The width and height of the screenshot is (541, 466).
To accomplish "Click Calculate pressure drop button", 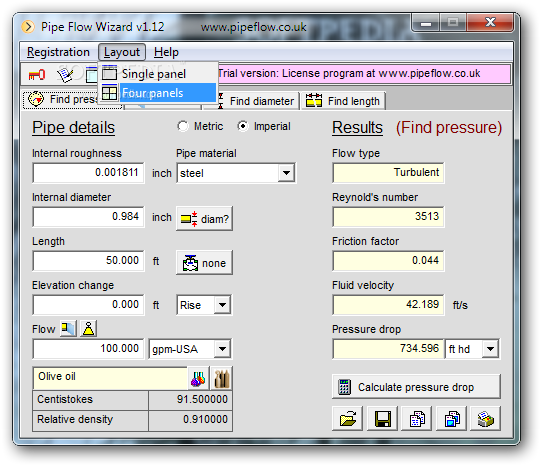I will 416,387.
